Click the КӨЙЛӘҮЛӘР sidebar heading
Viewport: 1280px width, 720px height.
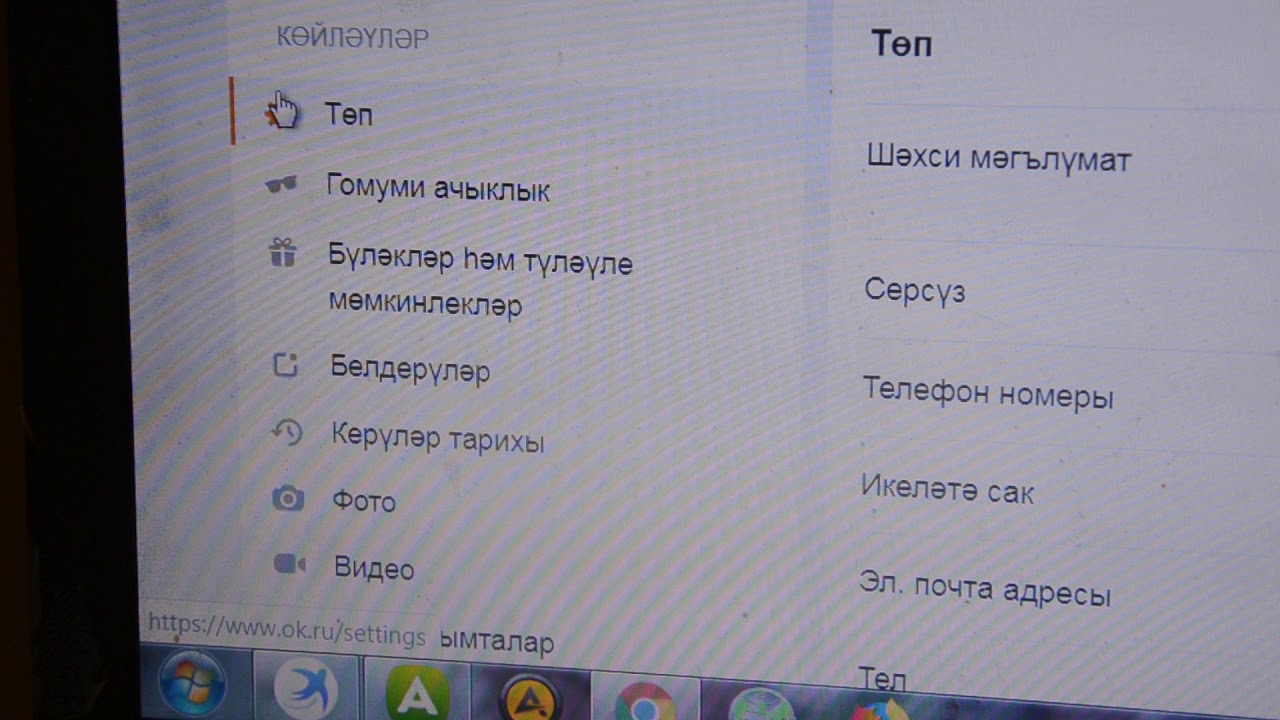(x=353, y=38)
